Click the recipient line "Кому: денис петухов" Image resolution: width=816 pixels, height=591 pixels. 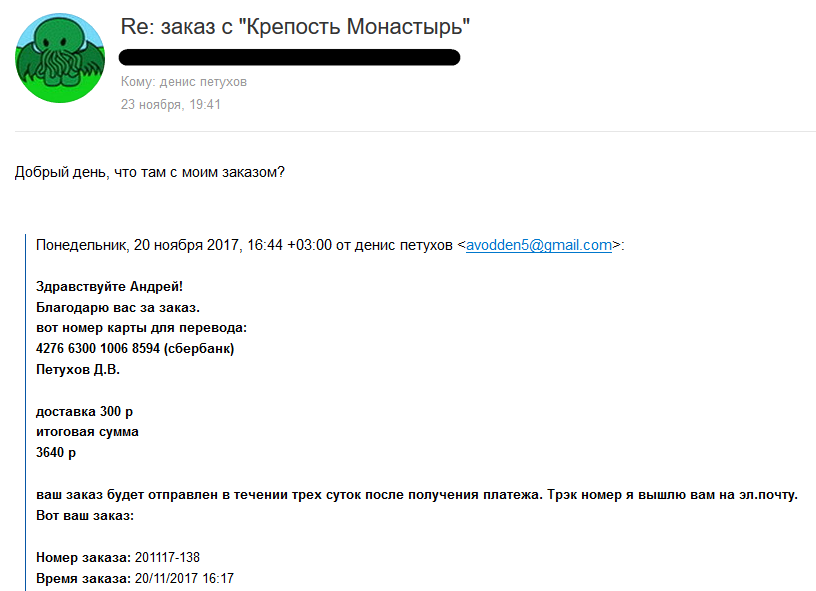[184, 82]
